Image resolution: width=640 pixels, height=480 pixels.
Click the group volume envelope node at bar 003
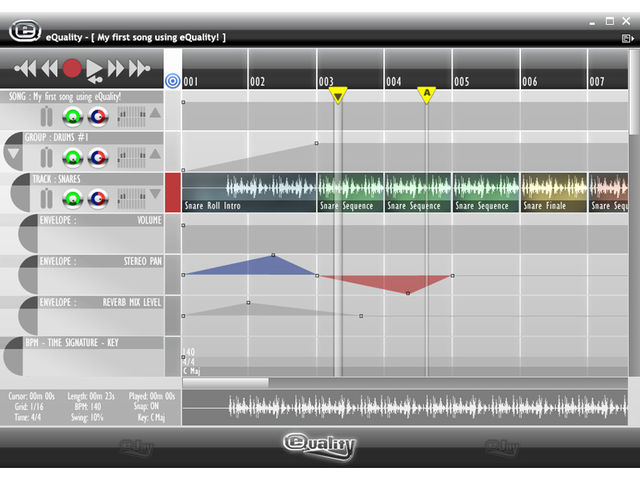pos(316,143)
